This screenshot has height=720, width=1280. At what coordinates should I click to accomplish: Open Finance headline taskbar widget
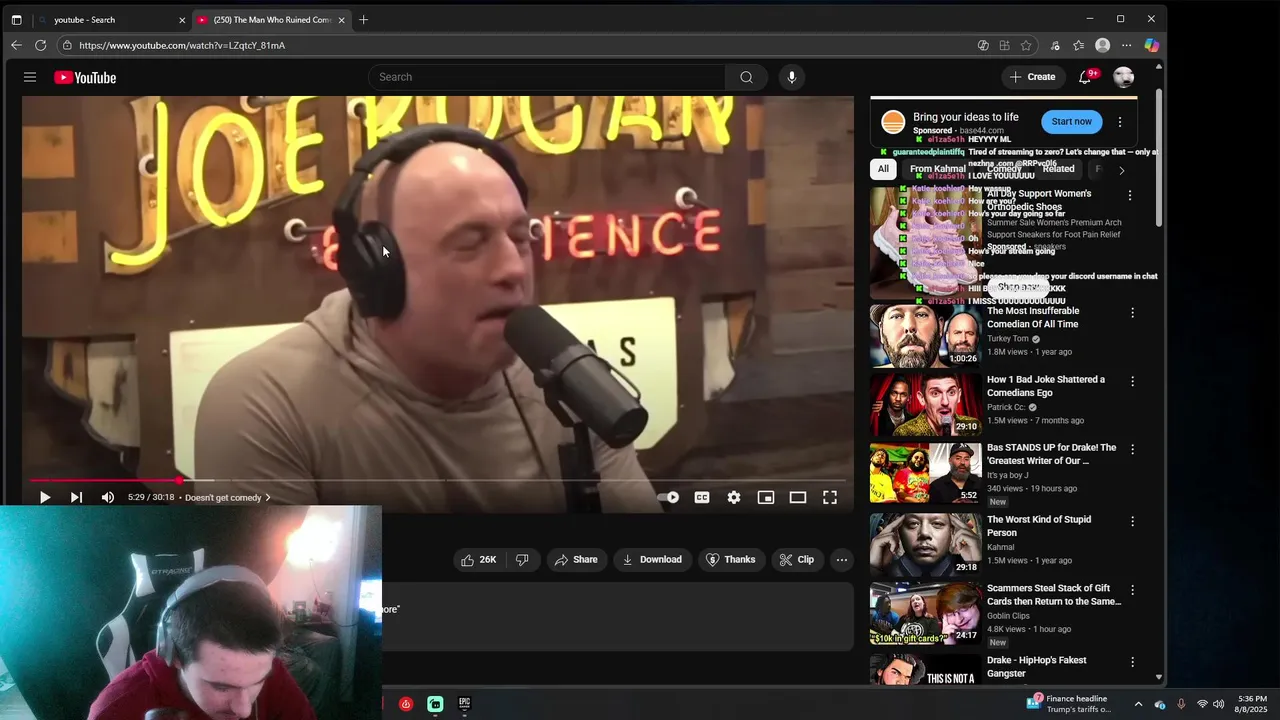(1068, 704)
